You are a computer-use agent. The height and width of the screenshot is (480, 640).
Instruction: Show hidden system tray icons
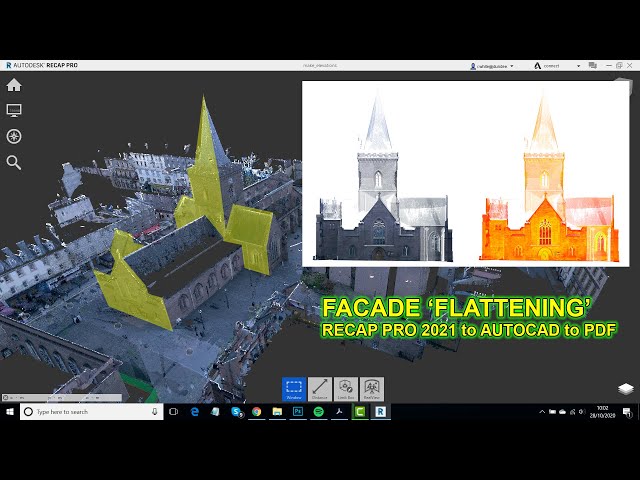pos(542,412)
